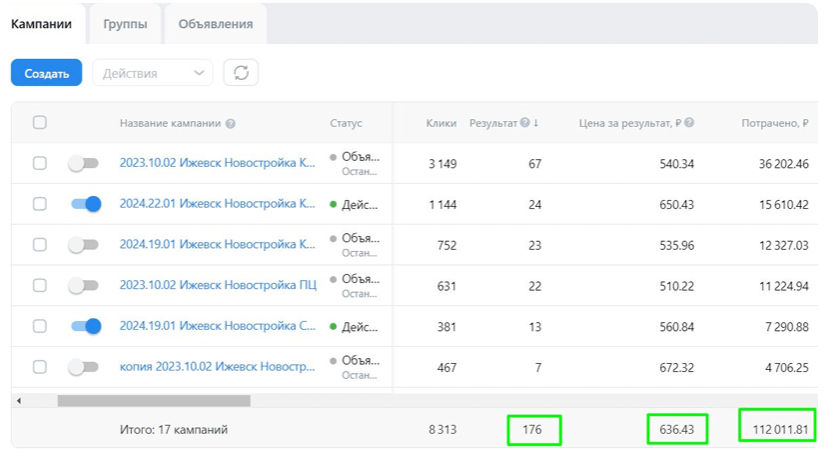Click the 535.96 price cell
The height and width of the screenshot is (457, 838).
tap(676, 245)
